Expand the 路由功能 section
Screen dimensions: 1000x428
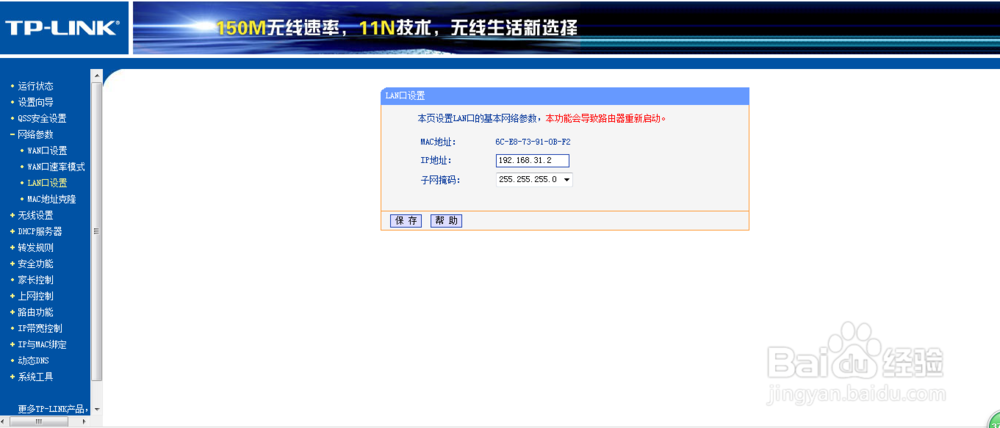click(35, 312)
